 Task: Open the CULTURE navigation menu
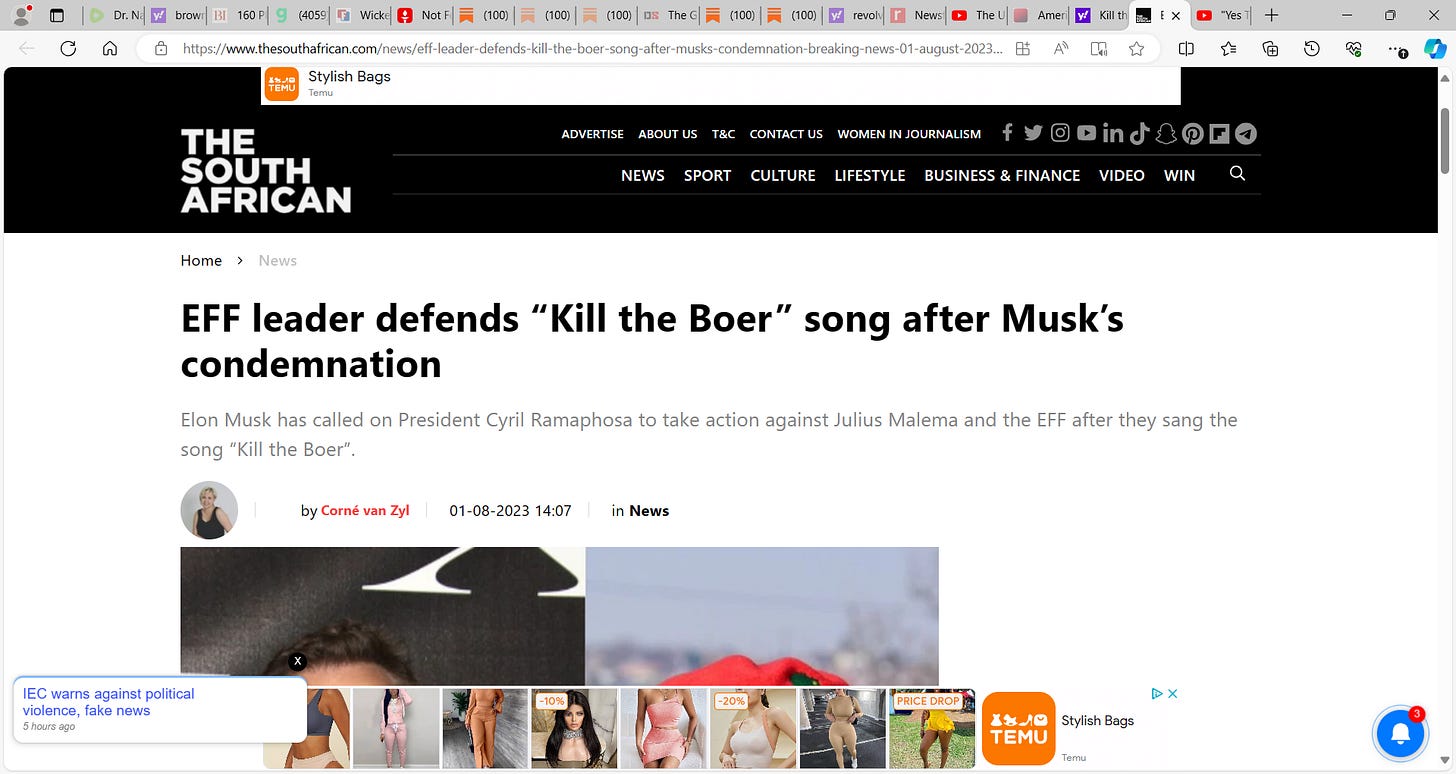(x=783, y=175)
